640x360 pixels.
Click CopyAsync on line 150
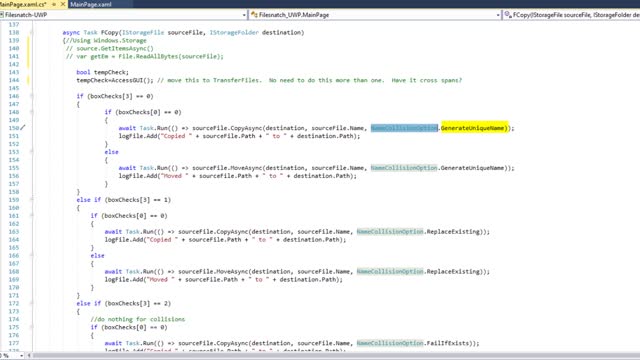(246, 128)
